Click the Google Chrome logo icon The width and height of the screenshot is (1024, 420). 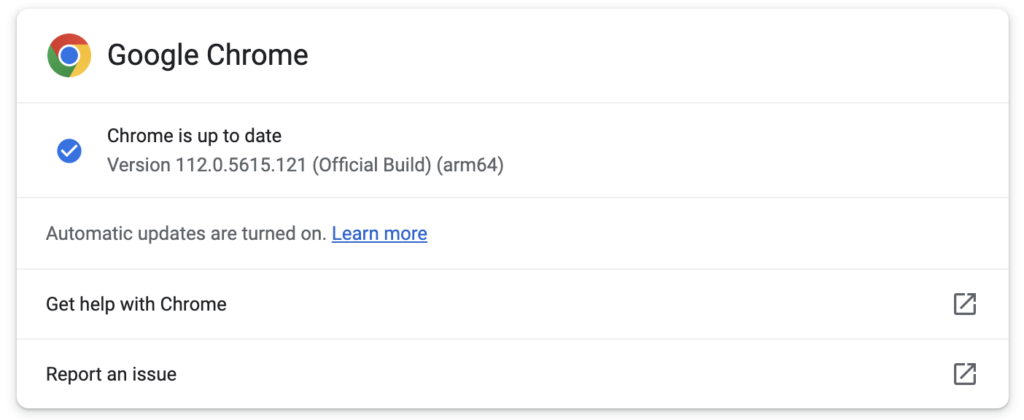(x=69, y=55)
